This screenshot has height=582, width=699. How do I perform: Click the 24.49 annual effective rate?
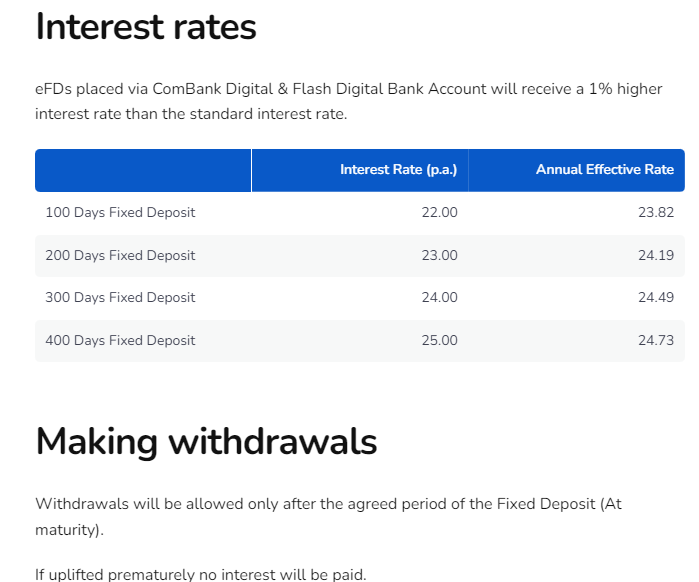pos(656,297)
